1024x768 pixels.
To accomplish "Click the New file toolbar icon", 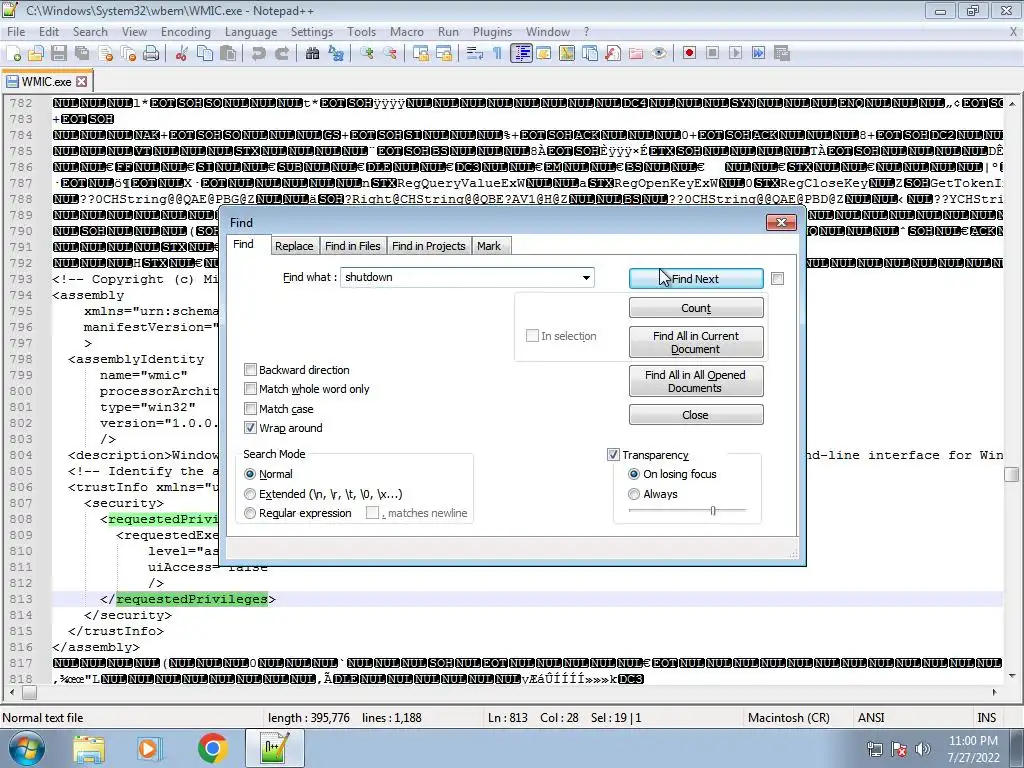I will [14, 54].
